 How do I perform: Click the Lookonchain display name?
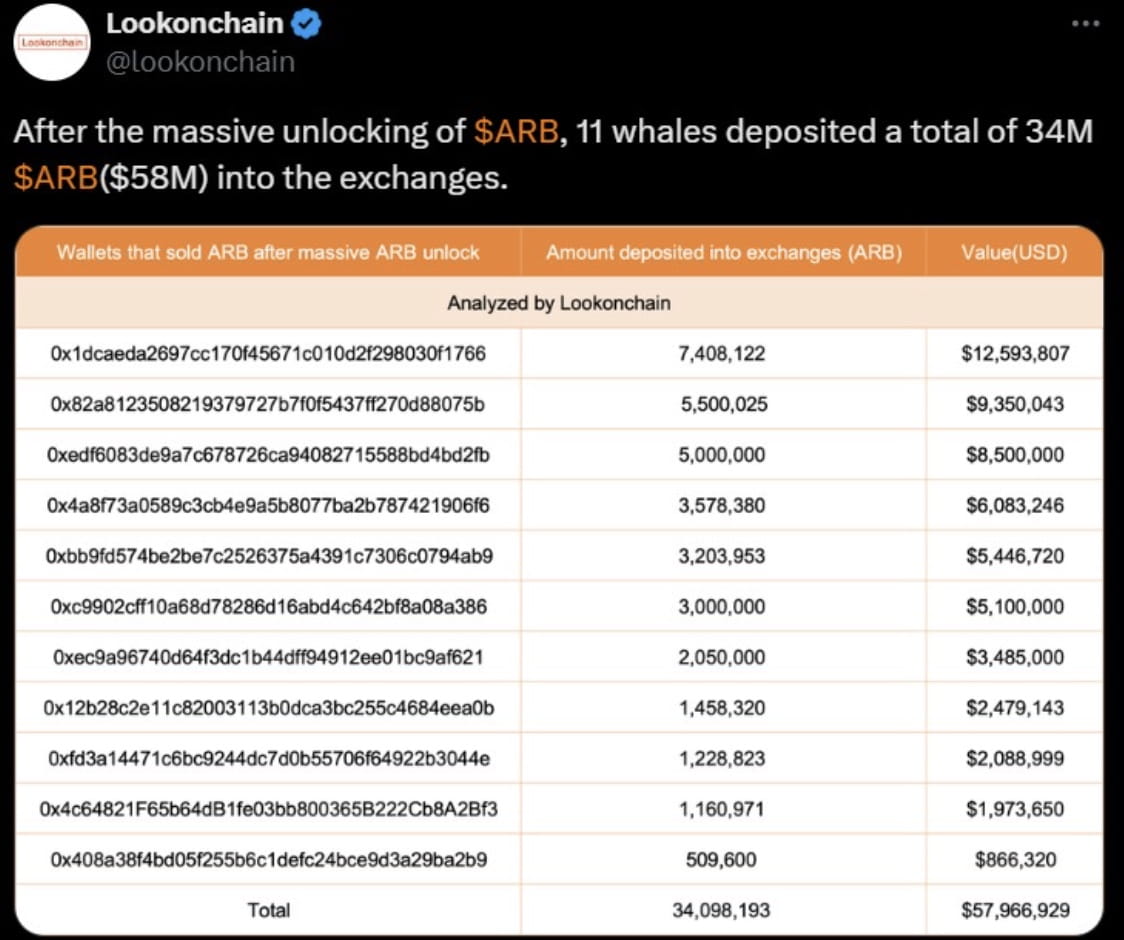tap(193, 23)
